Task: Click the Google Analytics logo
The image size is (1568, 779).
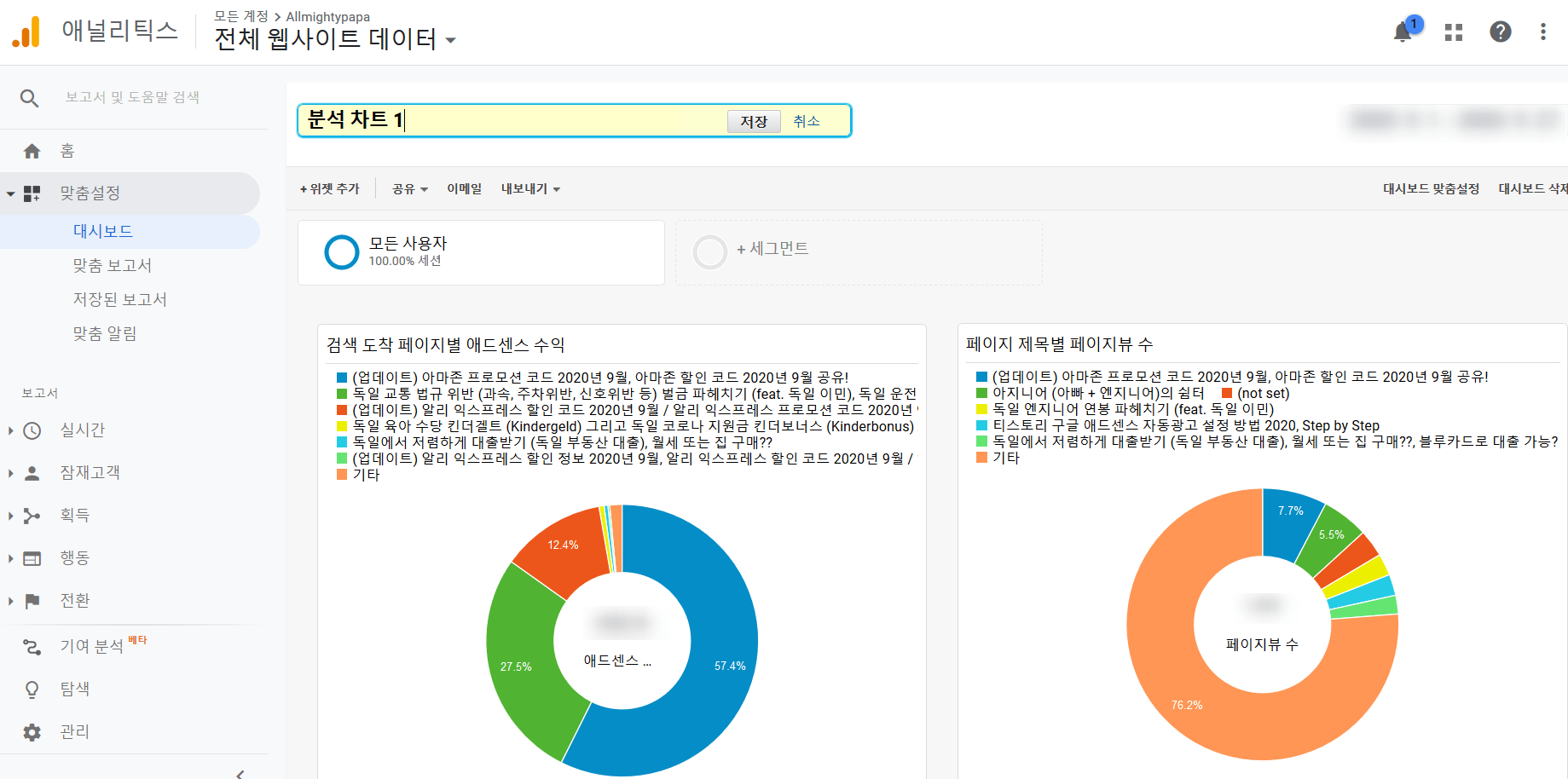Action: tap(26, 32)
